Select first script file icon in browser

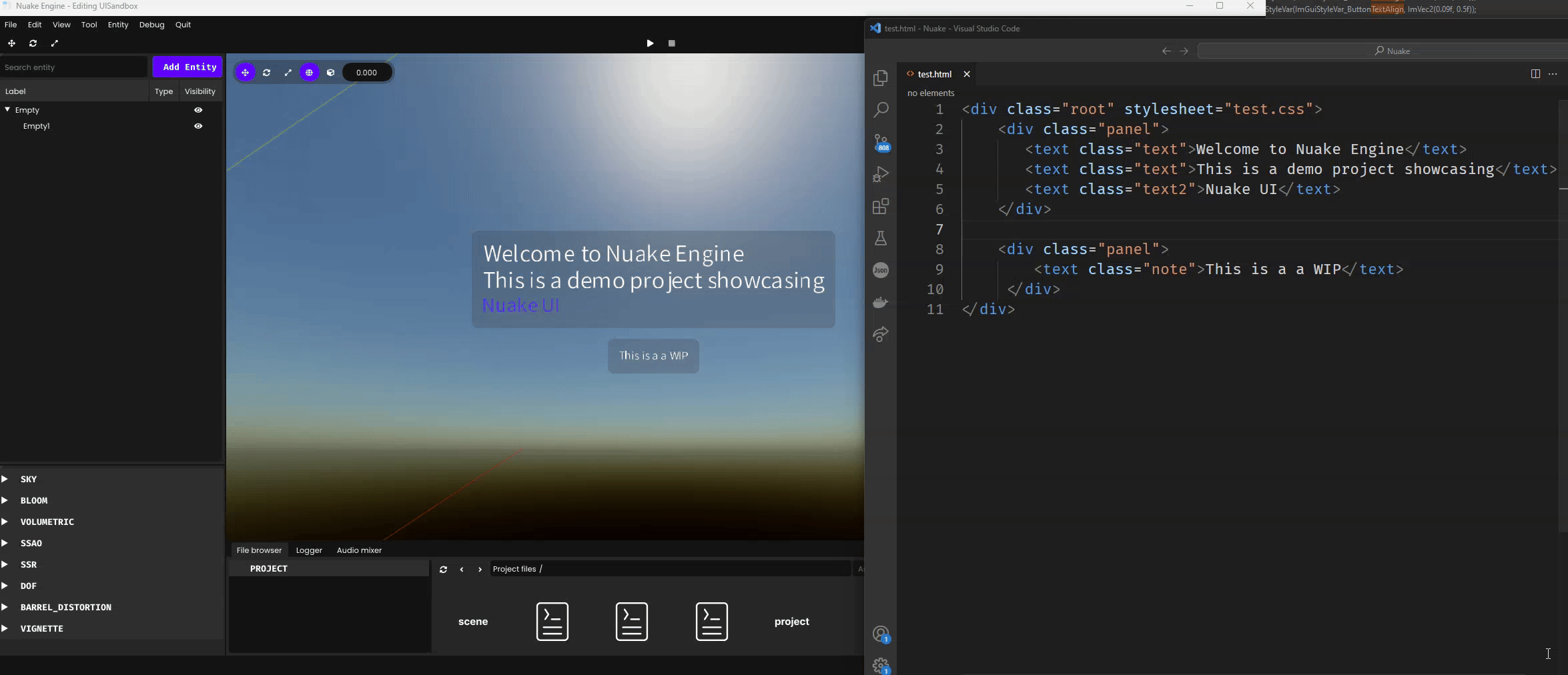coord(552,622)
